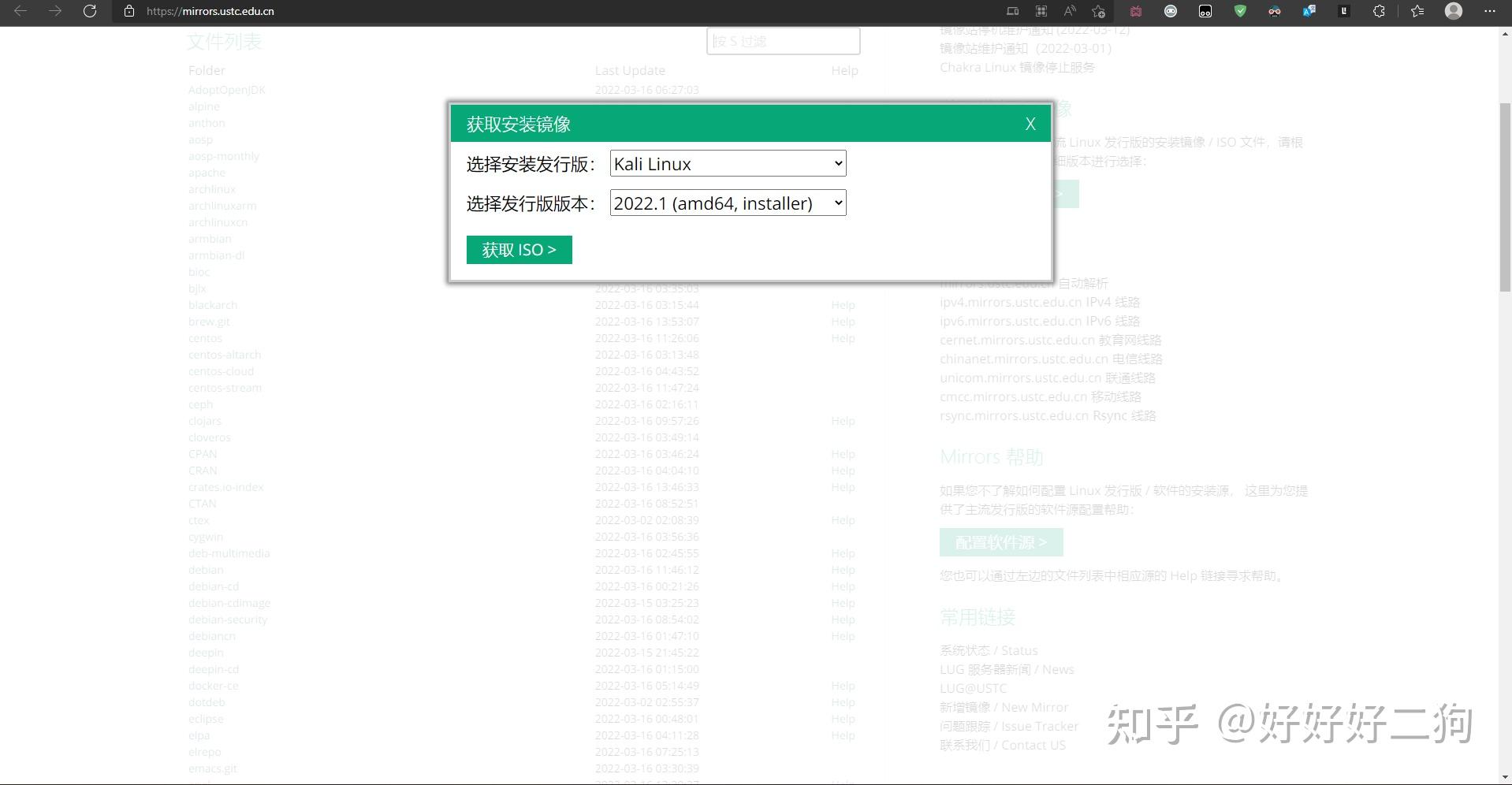Open the 新增镜像 / New Mirror link
Image resolution: width=1512 pixels, height=785 pixels.
(1004, 707)
